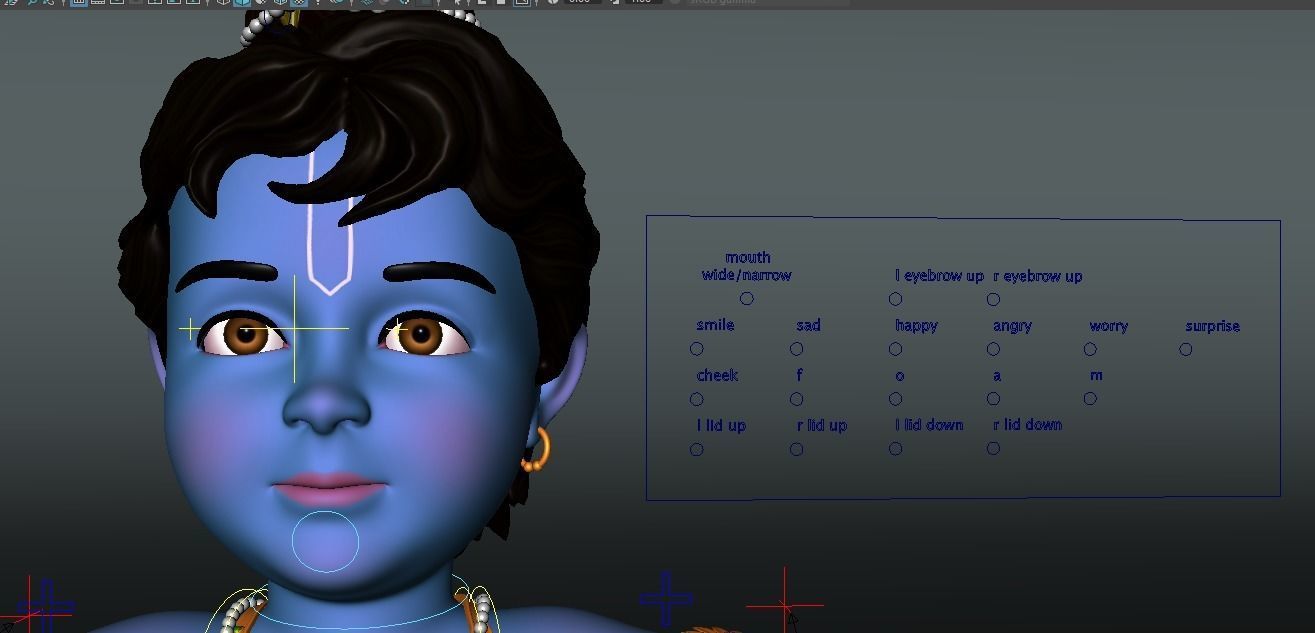
Task: Select the l lid up control circle
Action: (x=696, y=449)
